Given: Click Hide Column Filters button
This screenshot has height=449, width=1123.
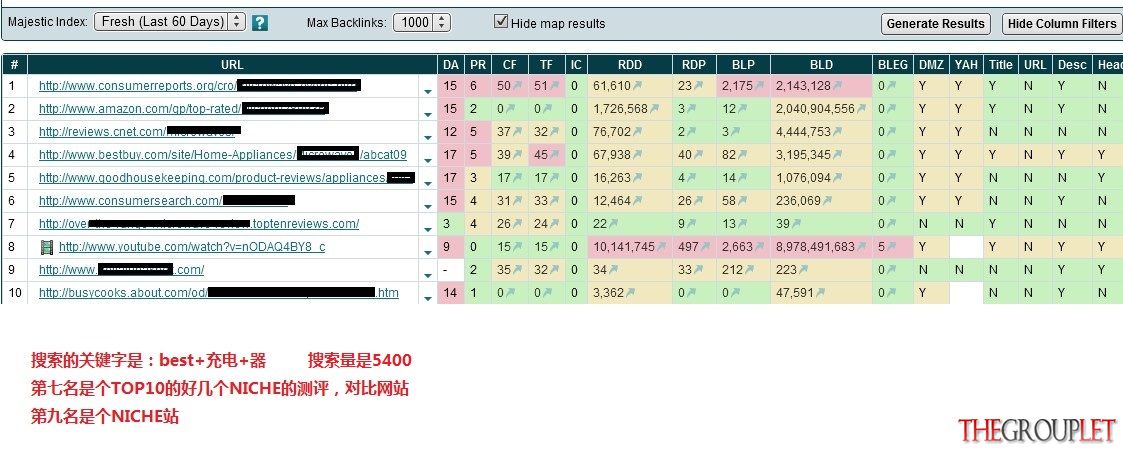Looking at the screenshot, I should point(1061,24).
